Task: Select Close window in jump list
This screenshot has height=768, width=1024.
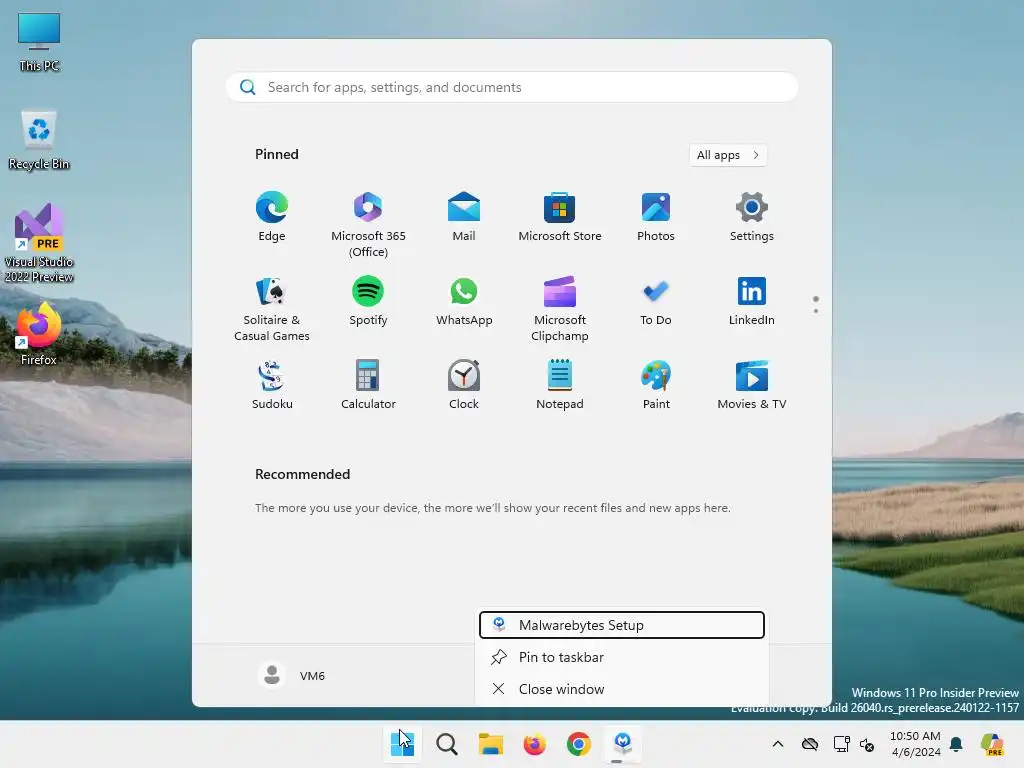Action: click(622, 689)
